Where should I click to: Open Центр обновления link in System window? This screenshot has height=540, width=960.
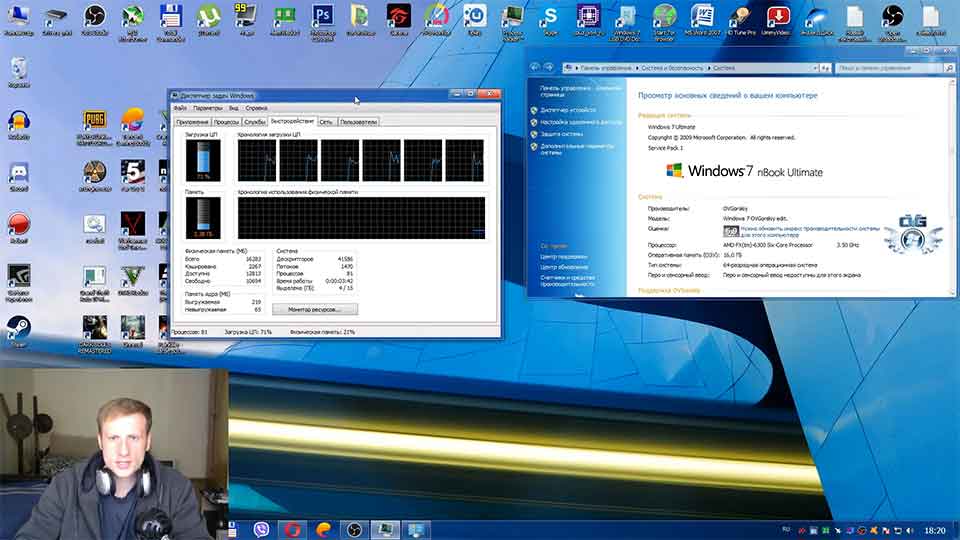click(x=564, y=267)
